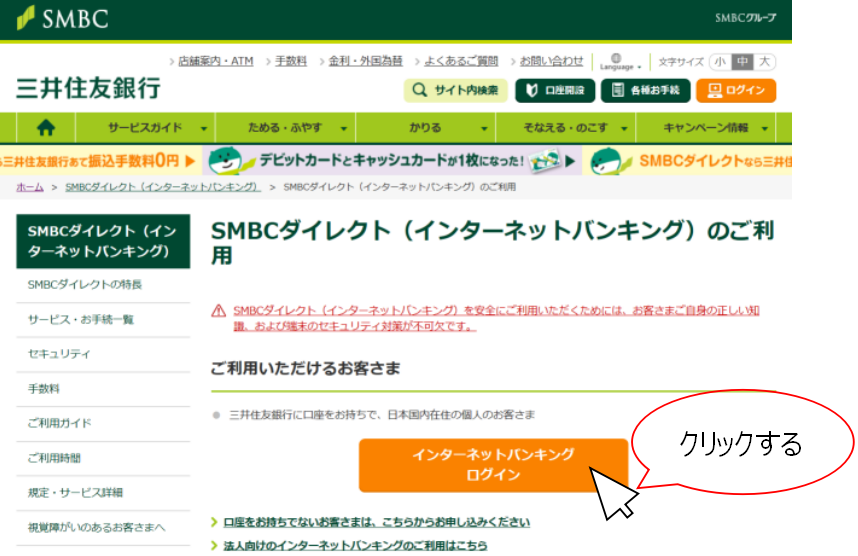Expand the そなえる・のこす menu
Viewport: 858px width, 556px height.
coord(566,128)
